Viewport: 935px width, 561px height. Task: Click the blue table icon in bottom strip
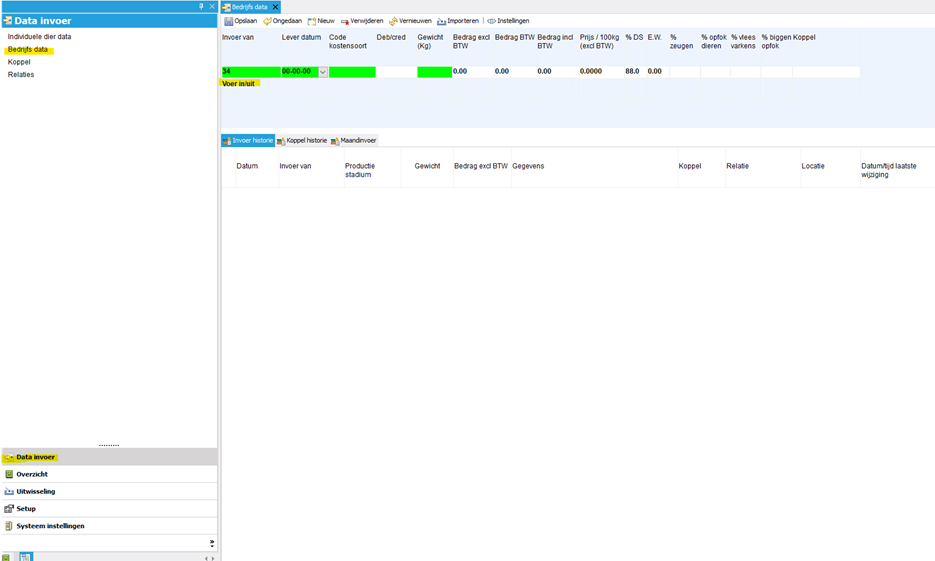pos(26,557)
